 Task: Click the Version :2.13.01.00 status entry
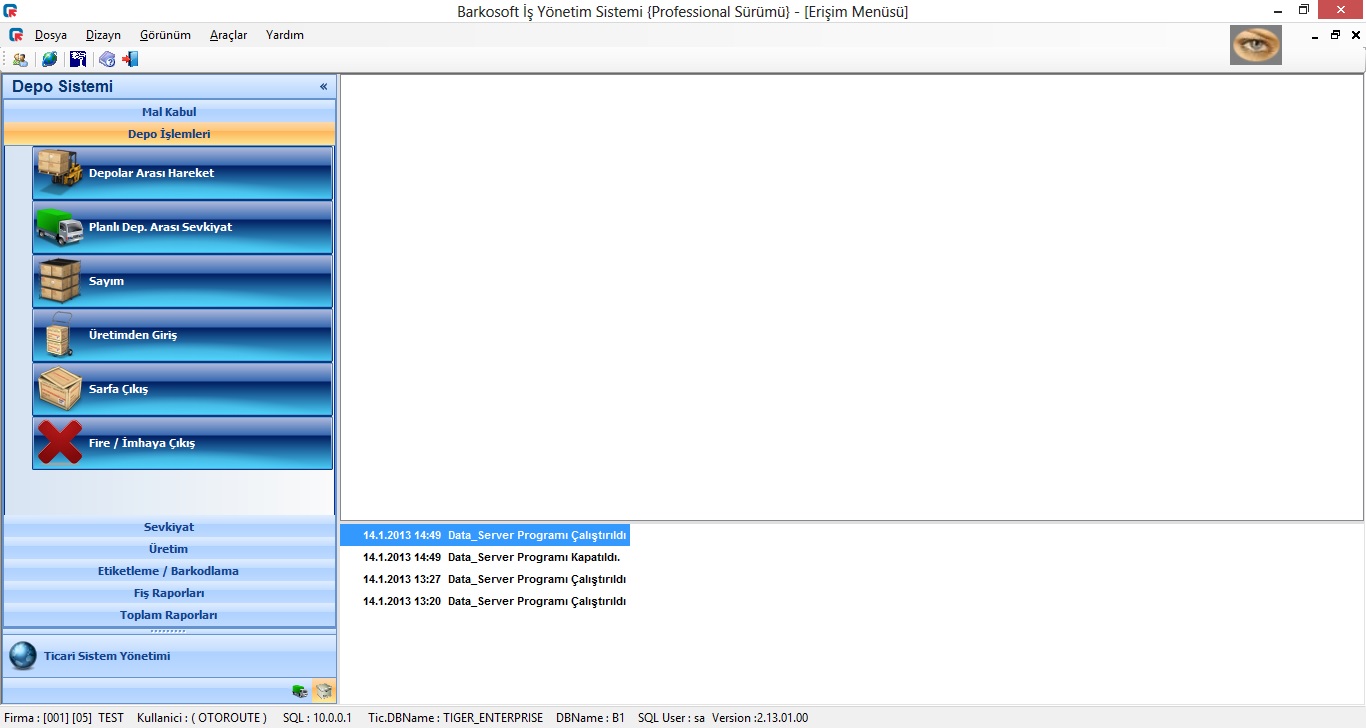click(x=760, y=718)
